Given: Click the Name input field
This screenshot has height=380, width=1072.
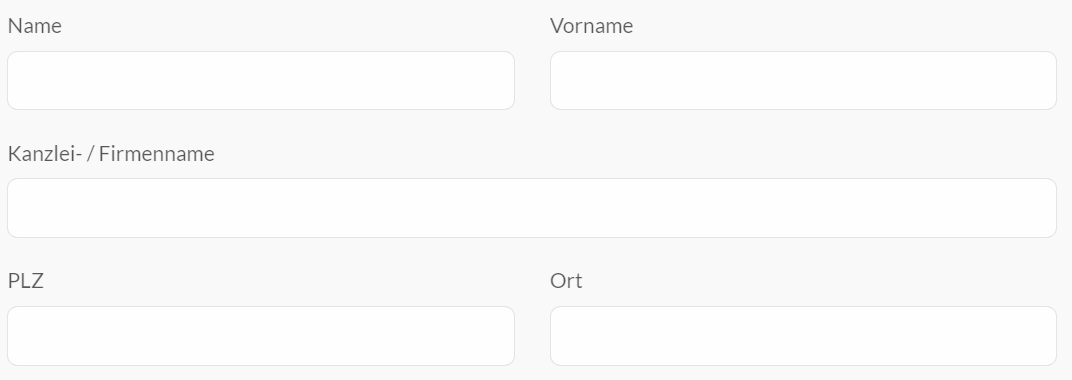Looking at the screenshot, I should point(260,81).
